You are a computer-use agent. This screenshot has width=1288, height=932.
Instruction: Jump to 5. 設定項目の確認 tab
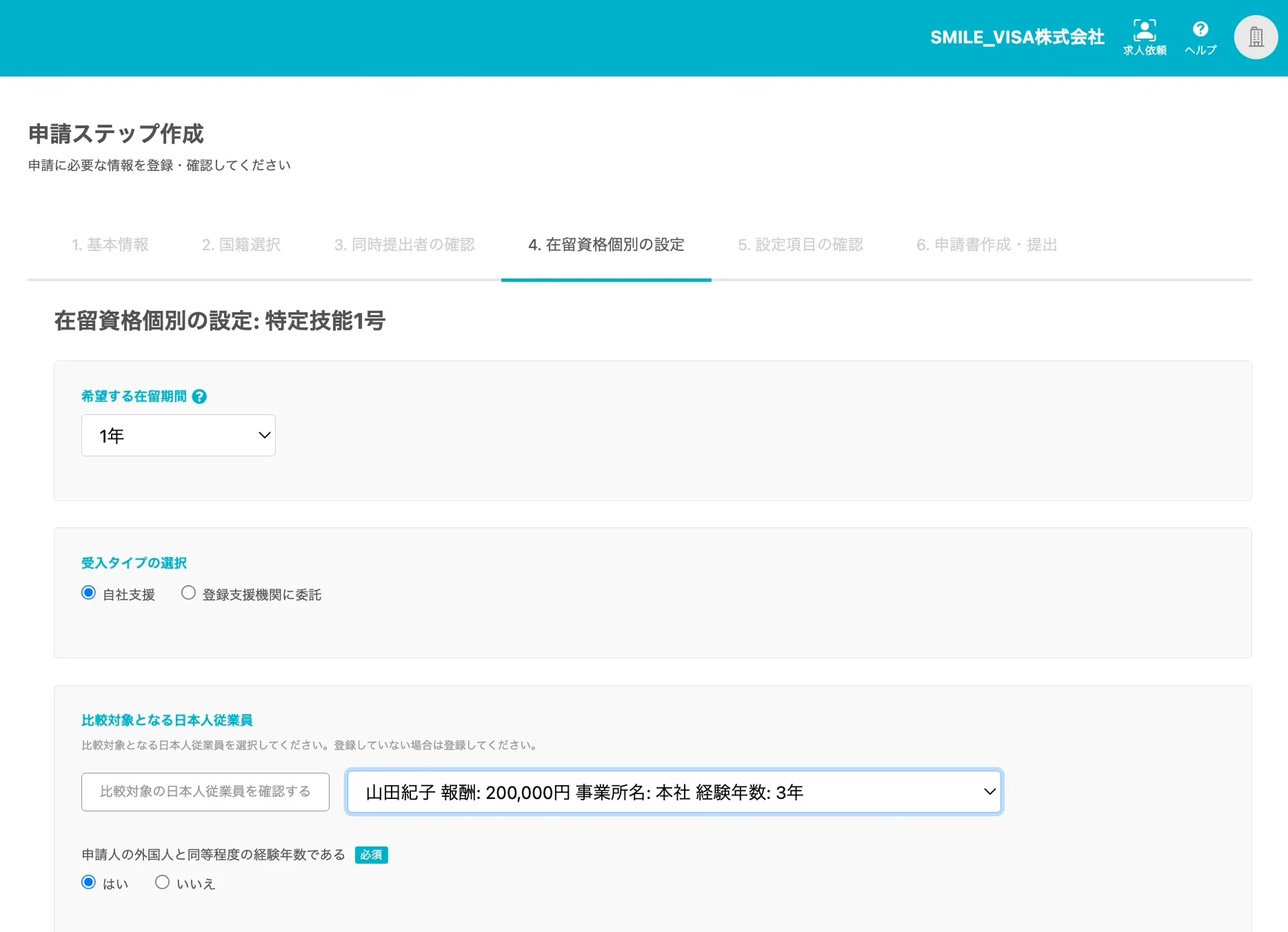tap(801, 245)
